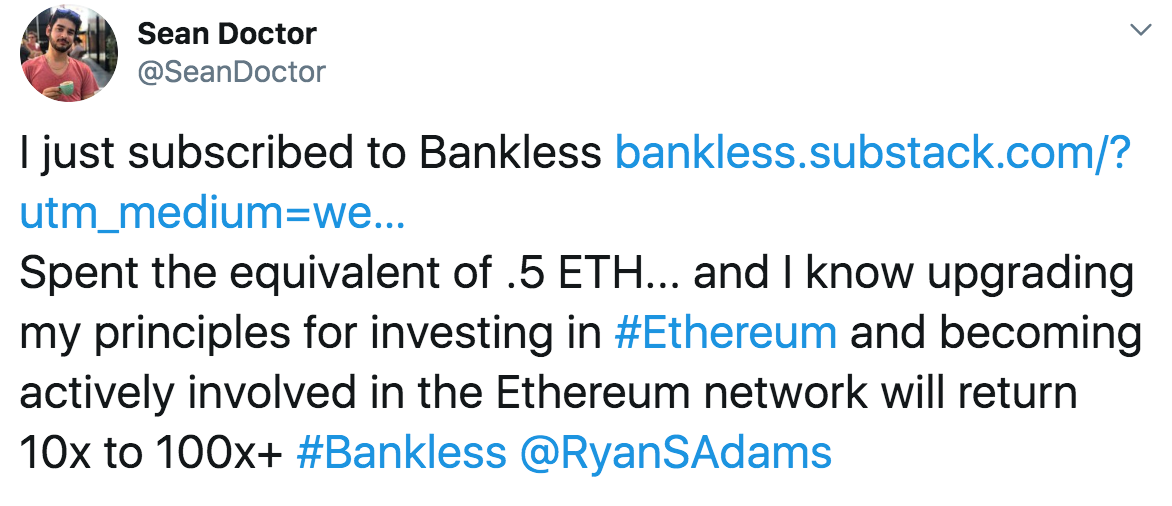Open the #Bankless hashtag
This screenshot has height=506, width=1172.
[402, 453]
